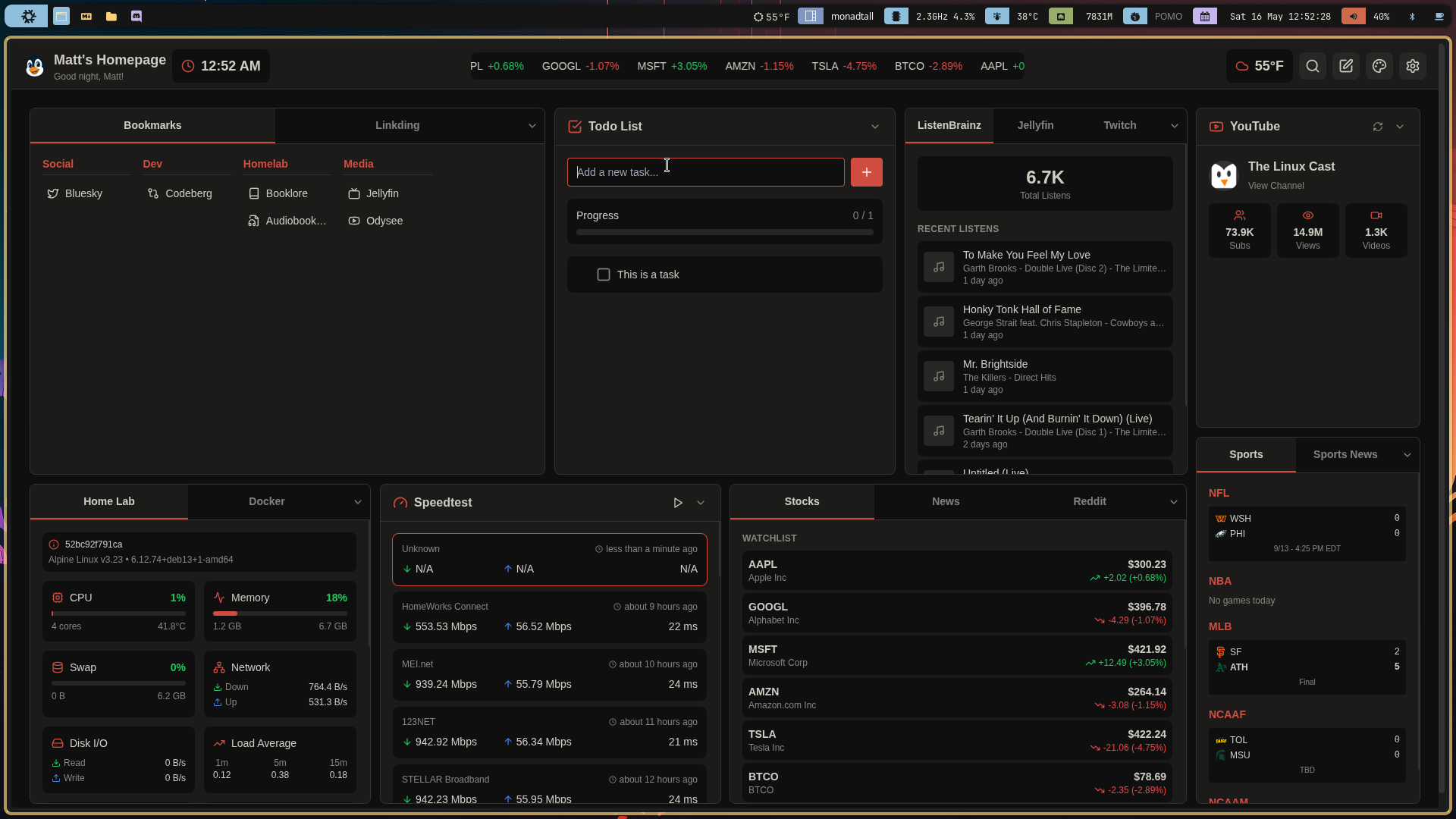
Task: Select the HomeWorks Connect speedtest result
Action: click(x=549, y=617)
